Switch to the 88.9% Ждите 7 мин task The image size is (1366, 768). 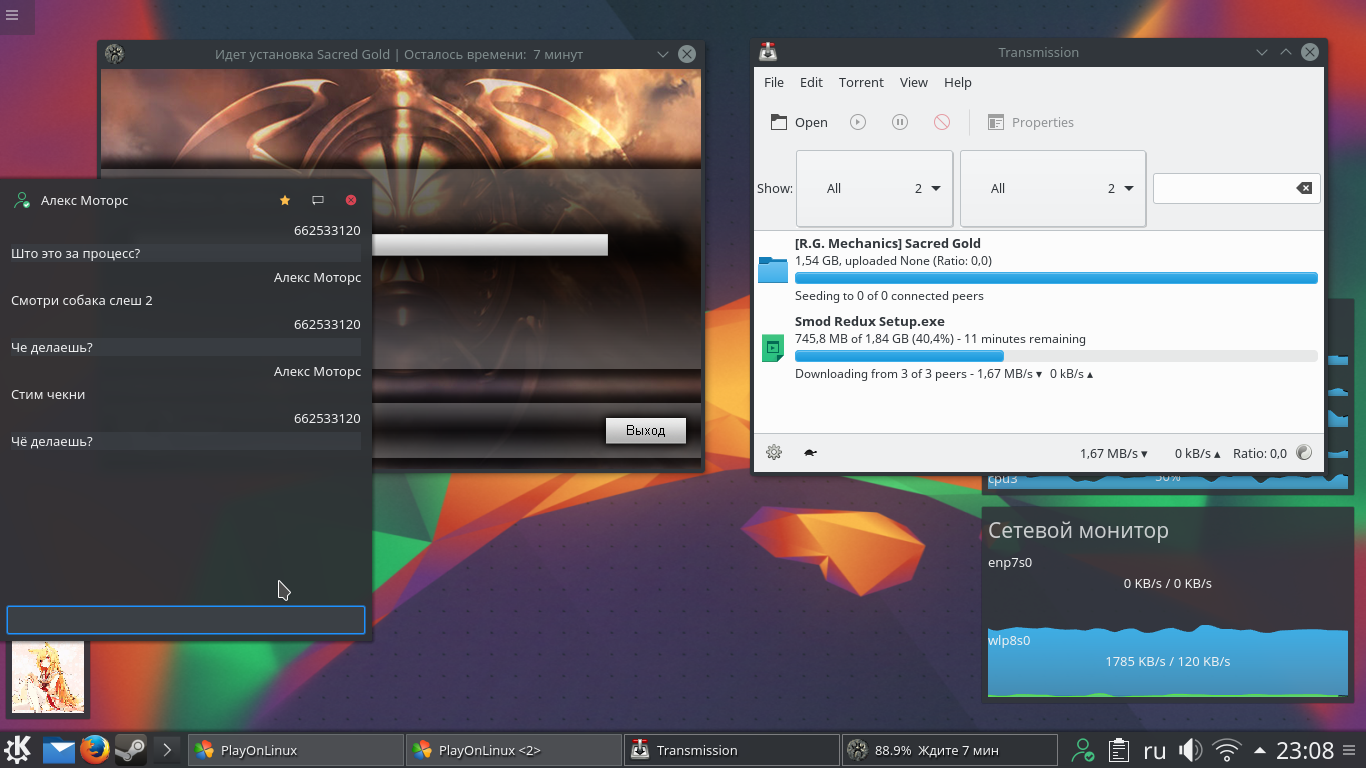coord(950,750)
